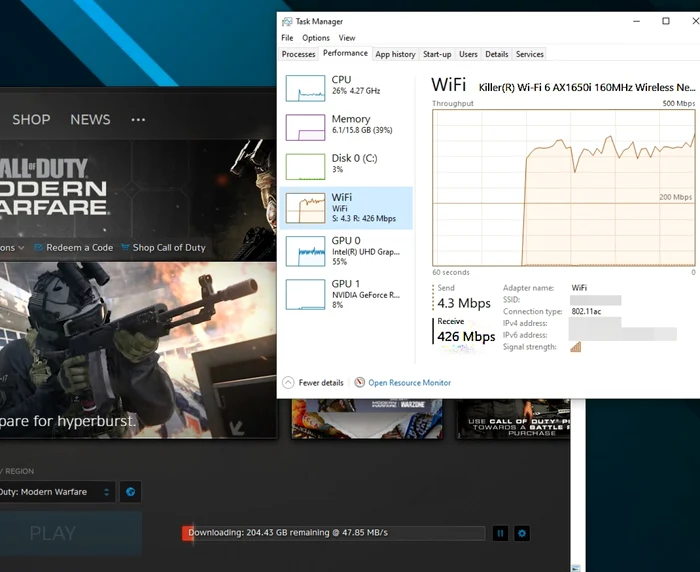Open the File menu in Task Manager
Image resolution: width=700 pixels, height=572 pixels.
click(x=287, y=38)
